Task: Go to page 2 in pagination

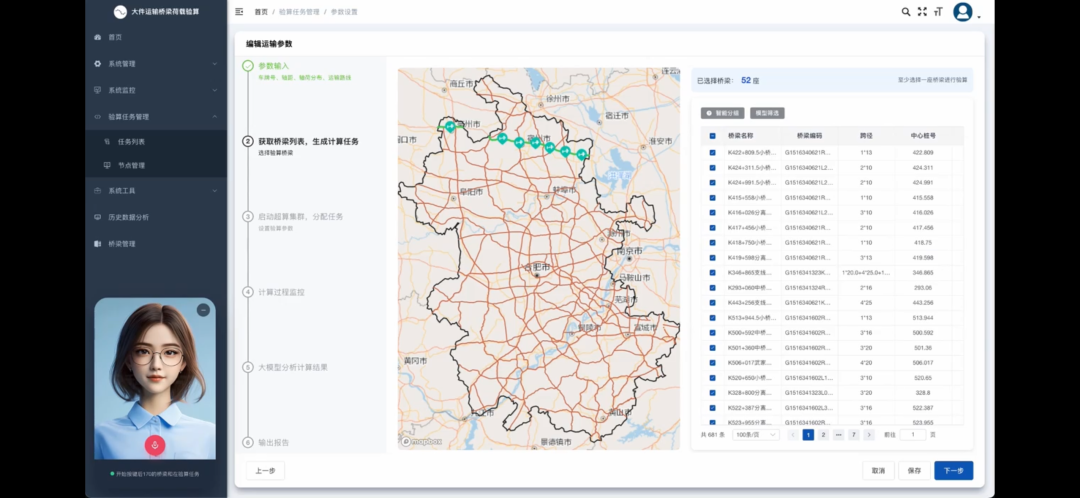Action: (x=823, y=435)
